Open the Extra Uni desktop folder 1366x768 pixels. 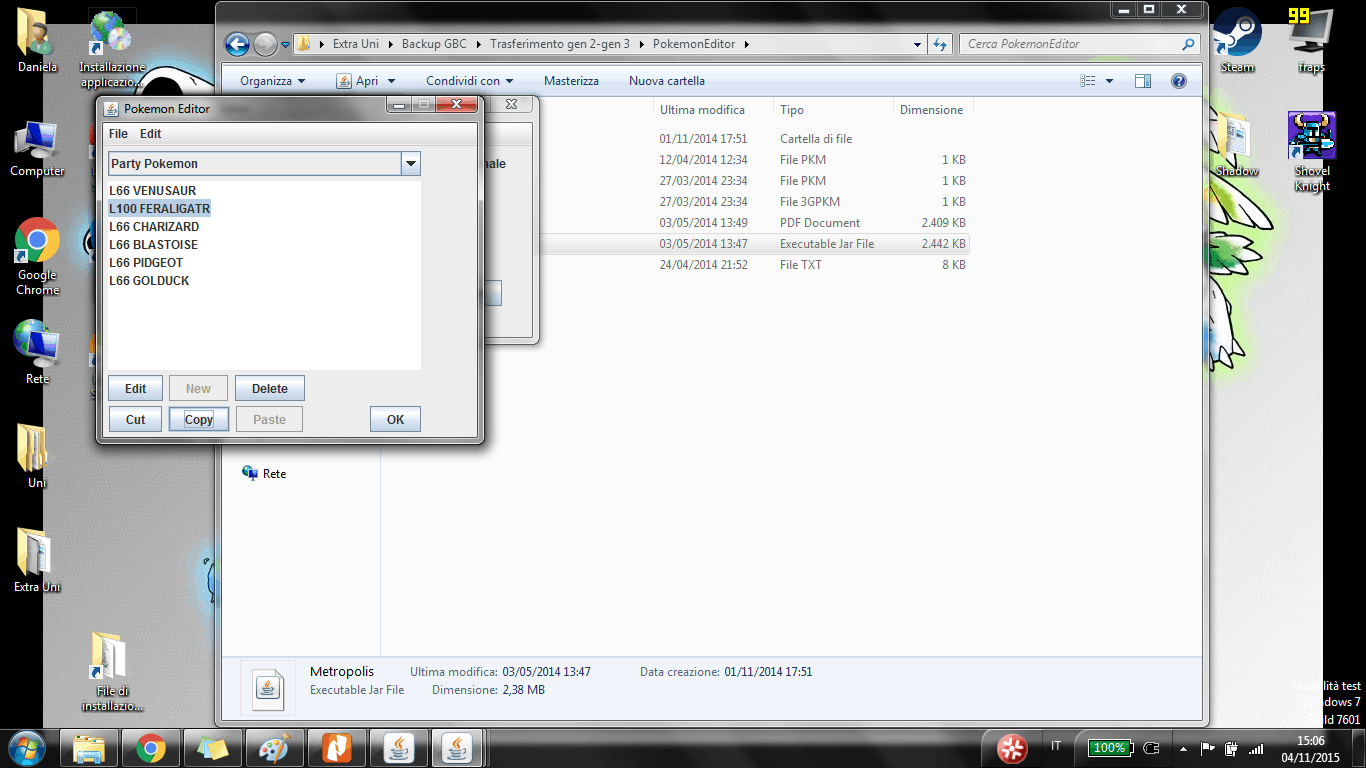[37, 560]
